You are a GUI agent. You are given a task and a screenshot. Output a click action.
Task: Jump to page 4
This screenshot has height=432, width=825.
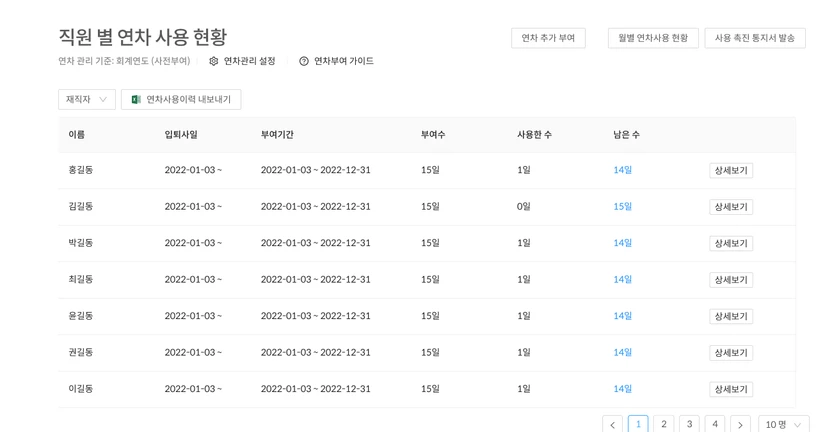coord(715,424)
